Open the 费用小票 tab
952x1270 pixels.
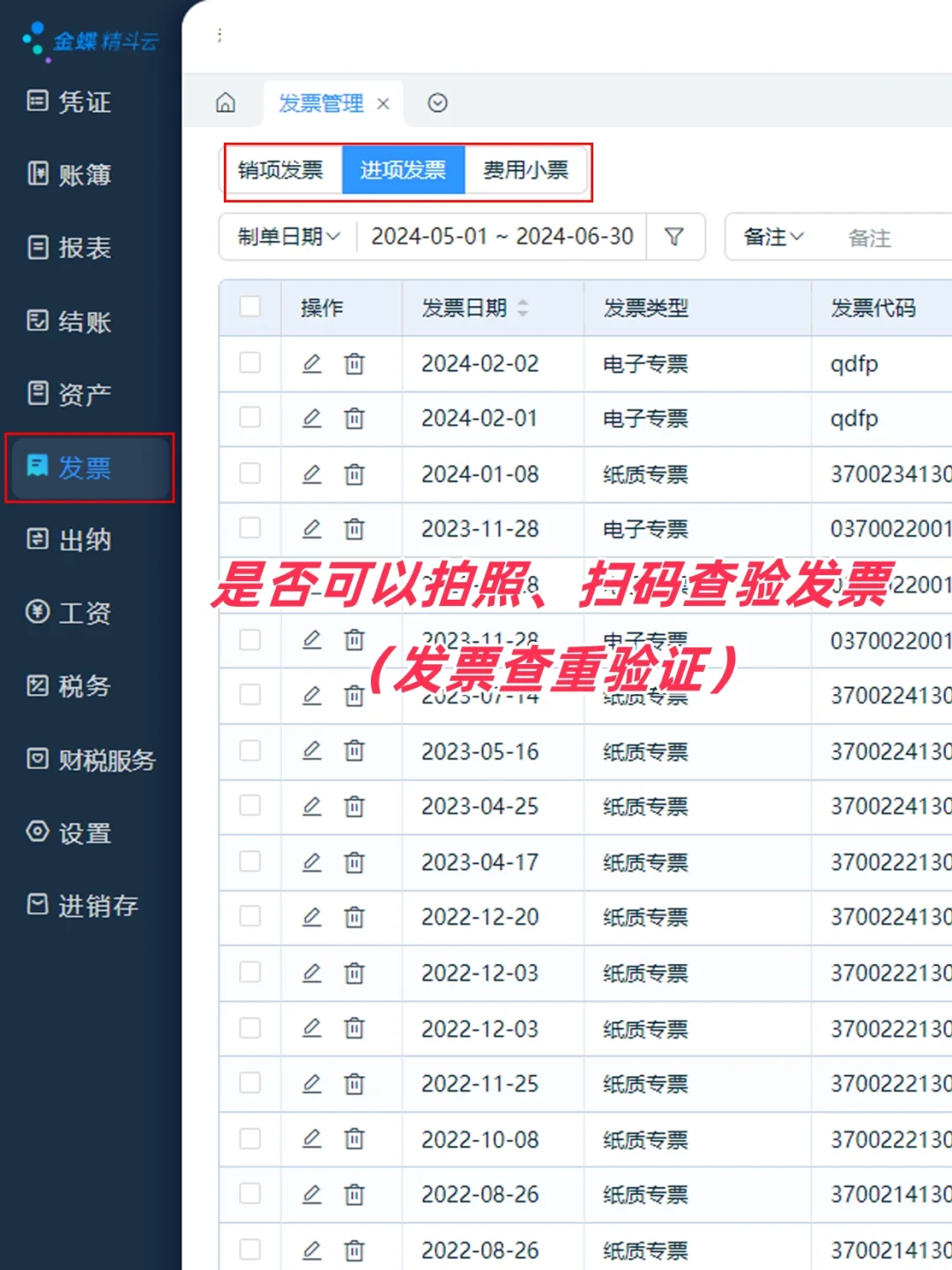pos(526,169)
